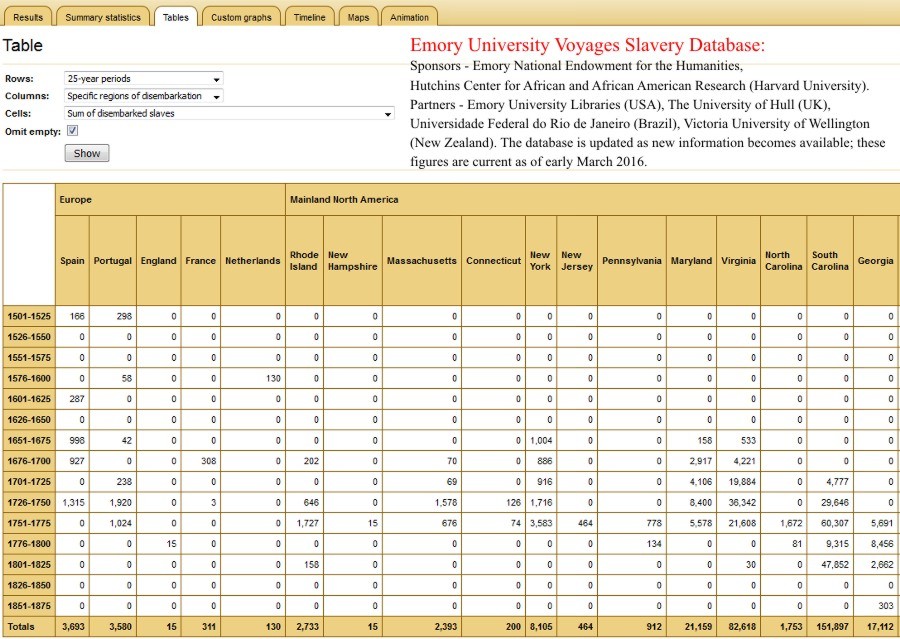Open the Columns dropdown for disembarkation regions
Screen dimensions: 900x639
point(143,96)
